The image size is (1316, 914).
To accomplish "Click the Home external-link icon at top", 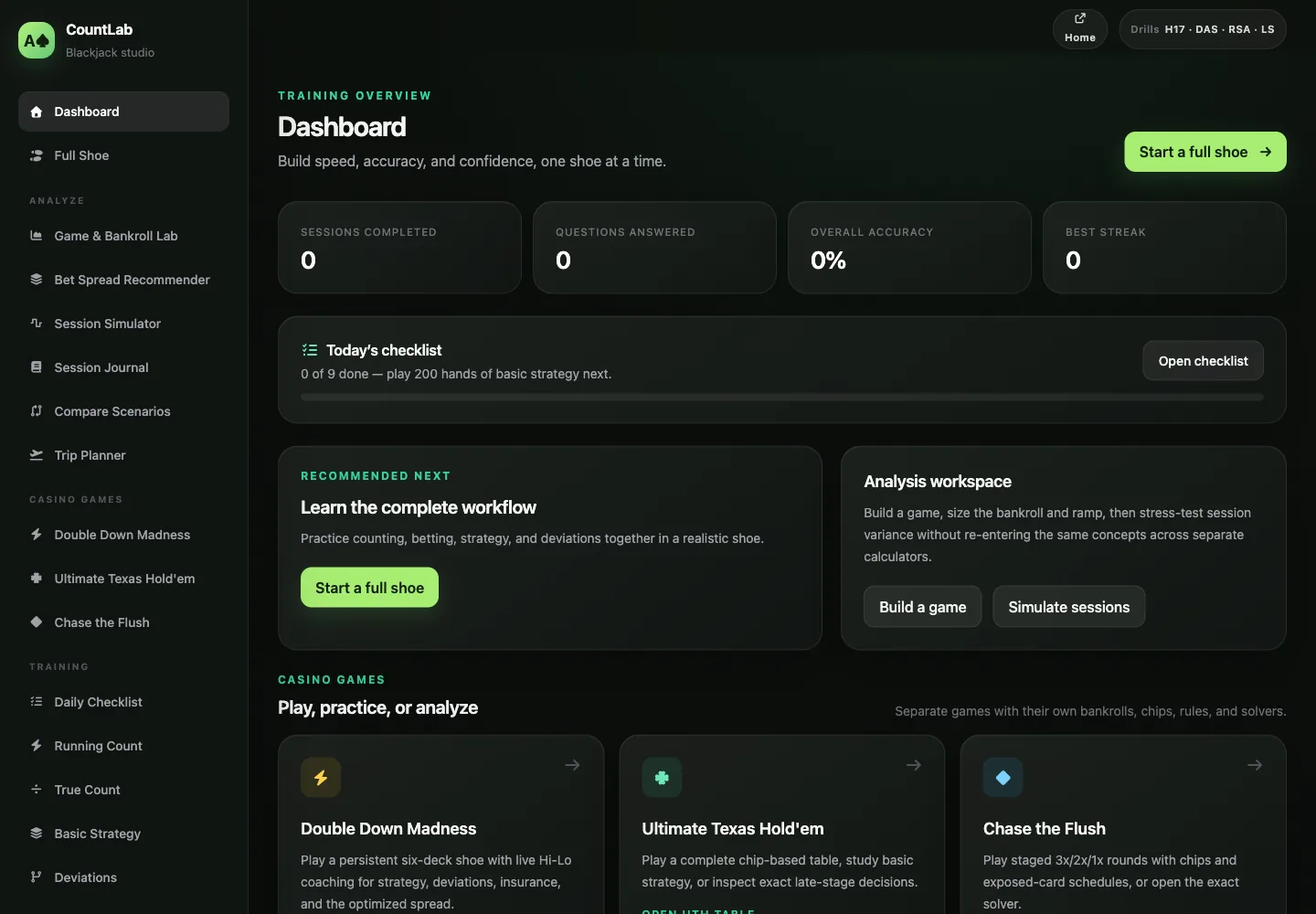I will 1080,18.
